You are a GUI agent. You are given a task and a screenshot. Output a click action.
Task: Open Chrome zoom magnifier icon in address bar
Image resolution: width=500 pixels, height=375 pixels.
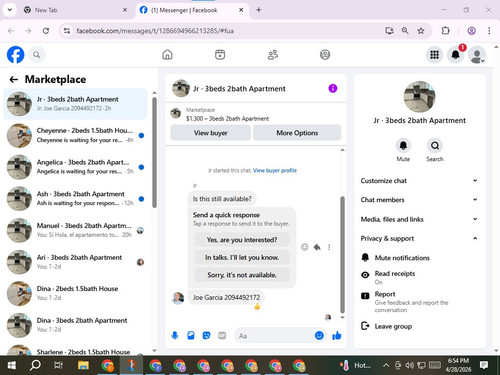405,31
